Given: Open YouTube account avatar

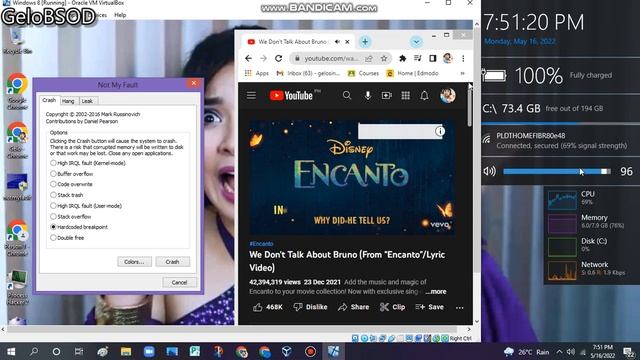Looking at the screenshot, I should point(448,96).
